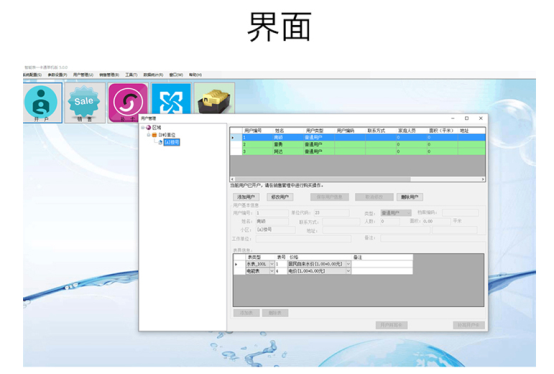This screenshot has width=554, height=374.
Task: Open the 工具 menu in menu bar
Action: pyautogui.click(x=131, y=75)
